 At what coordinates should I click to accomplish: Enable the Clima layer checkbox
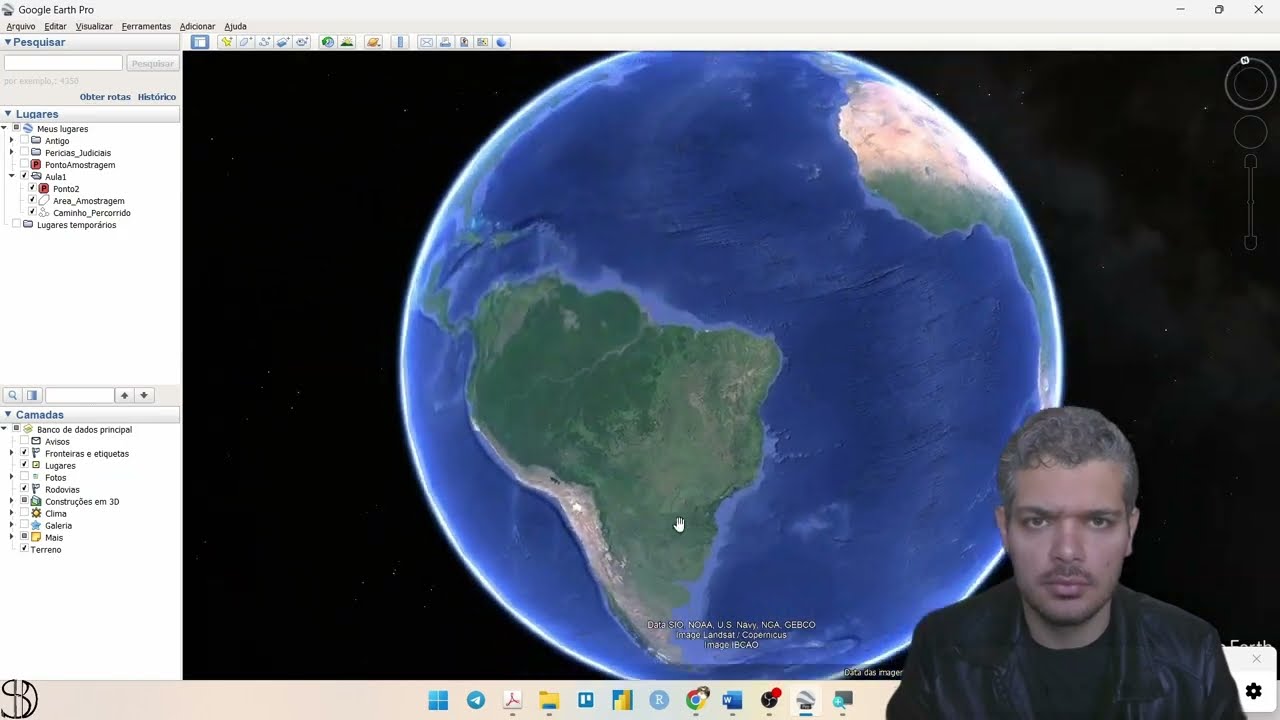point(24,513)
